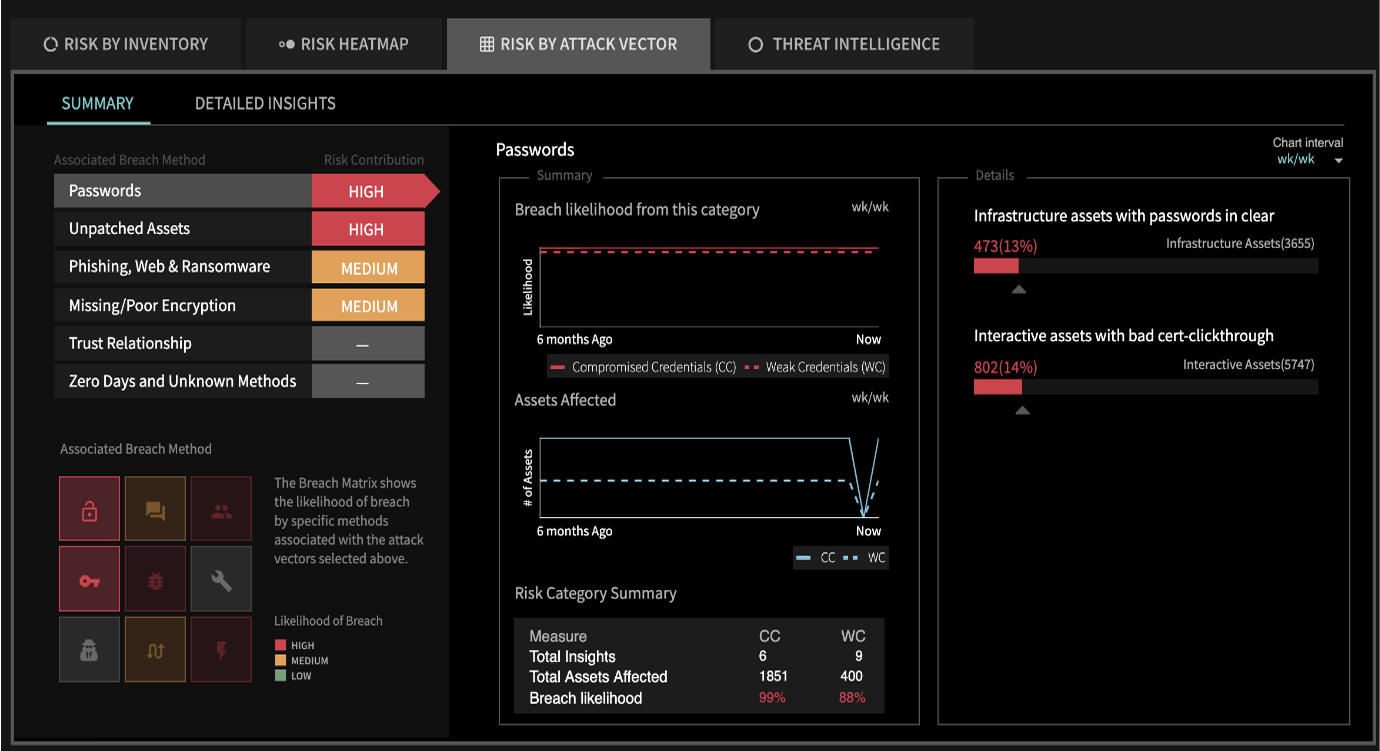Click the MEDIUM badge next to Missing/Poor Encryption
The image size is (1380, 751).
pyautogui.click(x=368, y=306)
